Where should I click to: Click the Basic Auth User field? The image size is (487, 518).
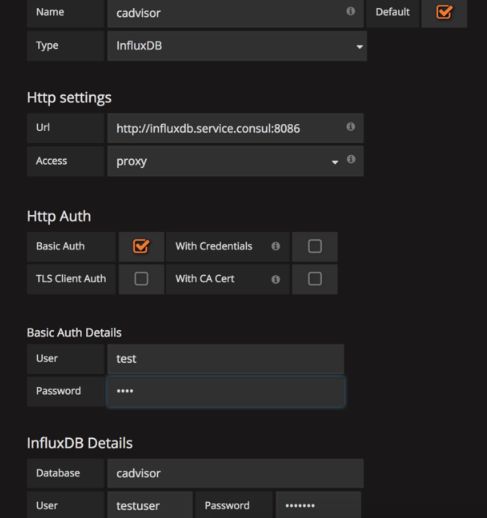click(x=226, y=359)
